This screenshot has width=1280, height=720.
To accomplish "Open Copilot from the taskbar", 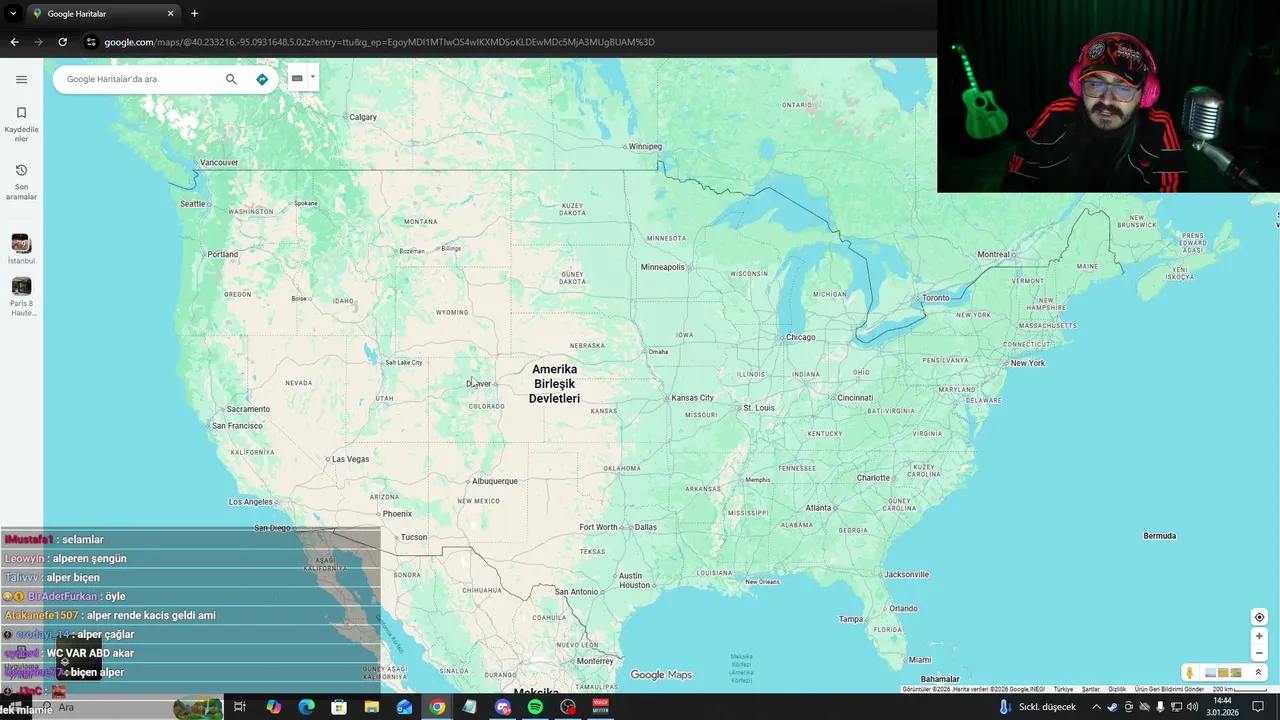I will (273, 707).
